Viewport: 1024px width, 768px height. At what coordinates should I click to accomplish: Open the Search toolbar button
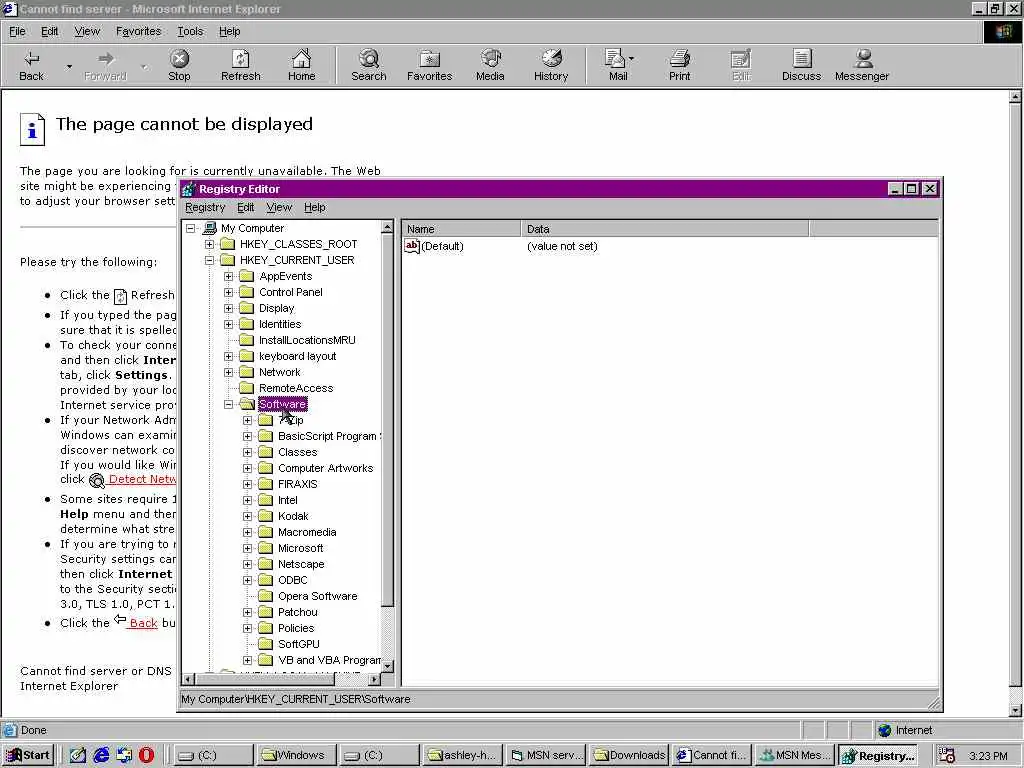click(x=369, y=65)
